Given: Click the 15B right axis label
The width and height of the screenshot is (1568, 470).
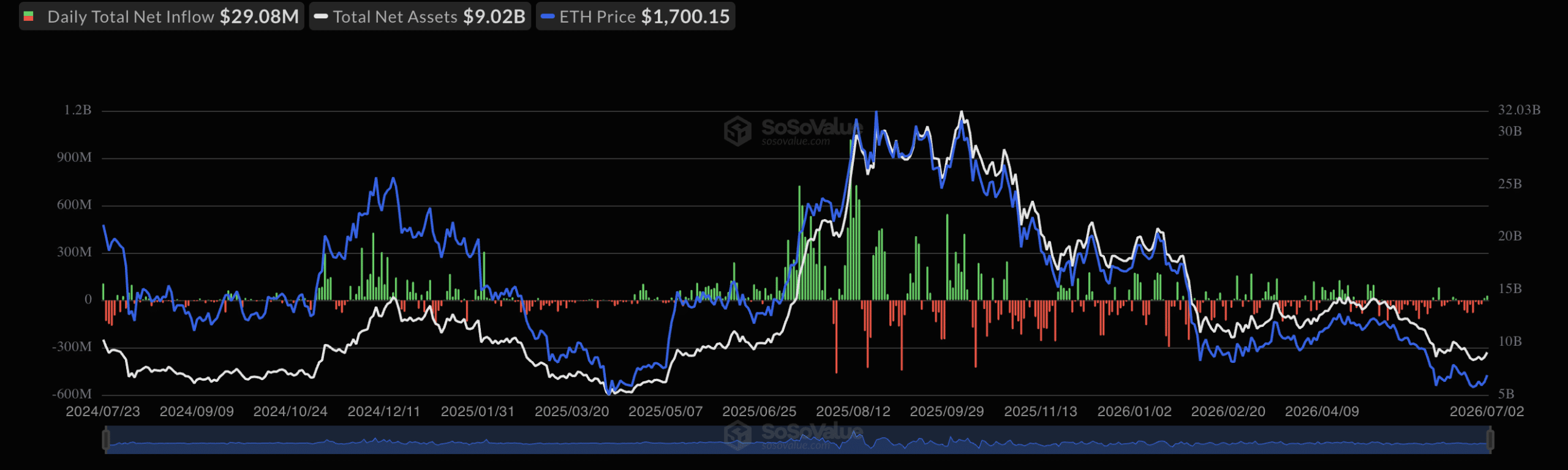Looking at the screenshot, I should point(1510,289).
